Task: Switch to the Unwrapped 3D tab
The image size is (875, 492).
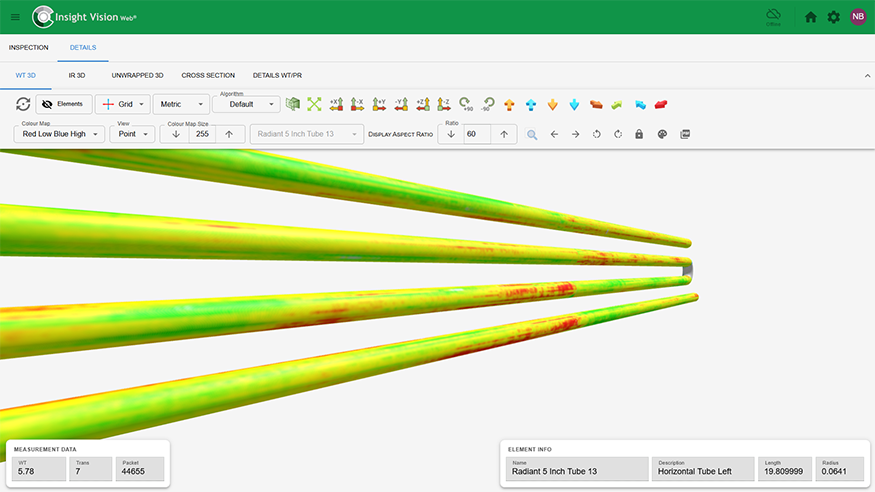Action: tap(137, 75)
